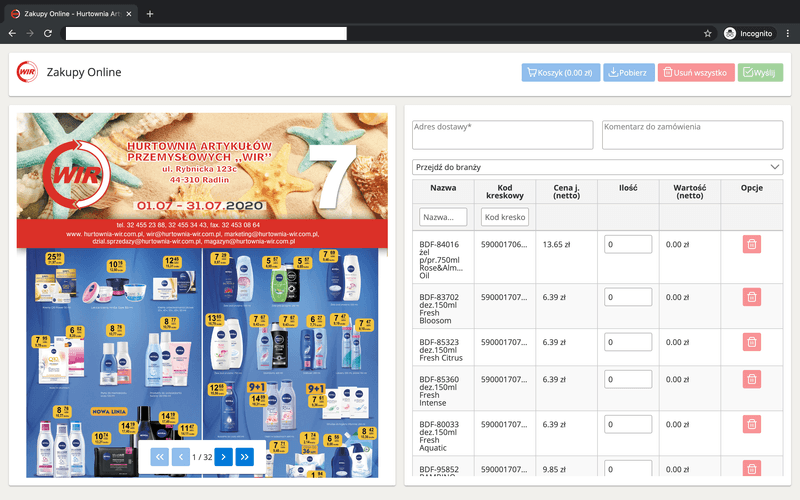The image size is (800, 500).
Task: Click the Kod kreskowy column header
Action: [x=505, y=191]
